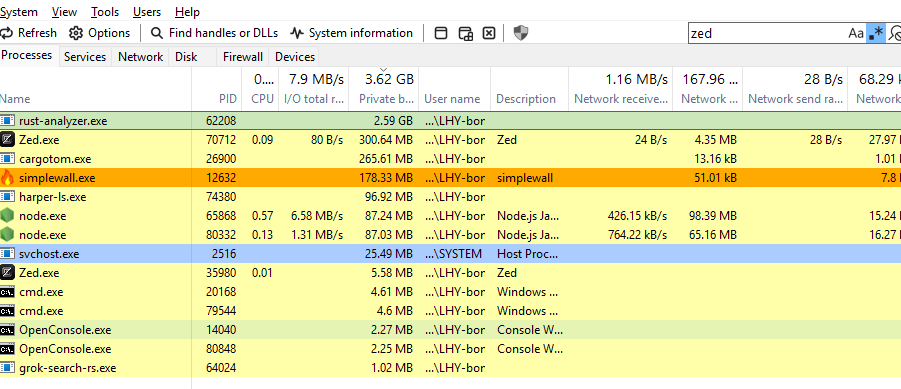Click the 98.39 MB network value
901x389 pixels.
tap(713, 216)
